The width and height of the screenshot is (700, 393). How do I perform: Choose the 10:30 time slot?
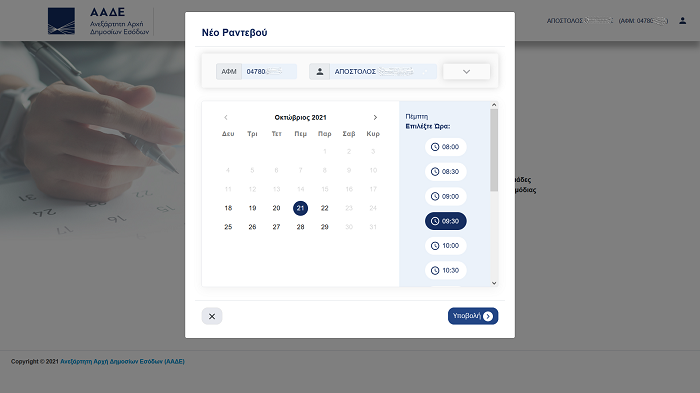point(446,270)
